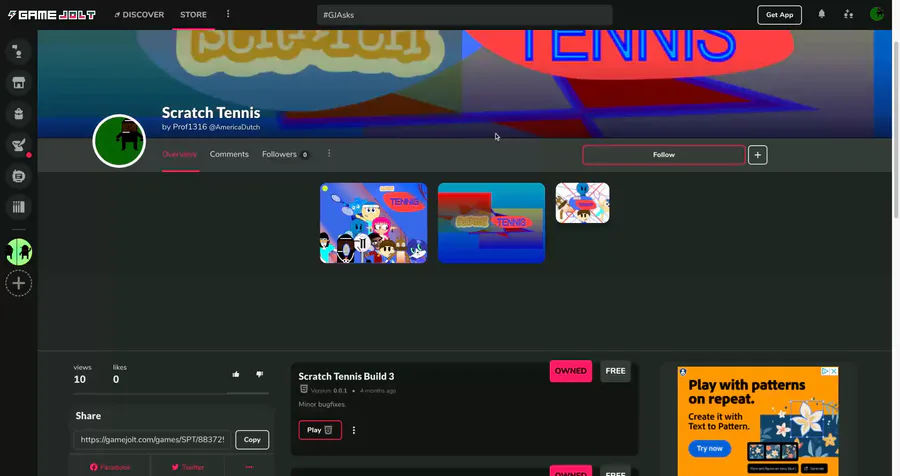Open the game library icon in sidebar
The width and height of the screenshot is (900, 476).
(x=18, y=207)
